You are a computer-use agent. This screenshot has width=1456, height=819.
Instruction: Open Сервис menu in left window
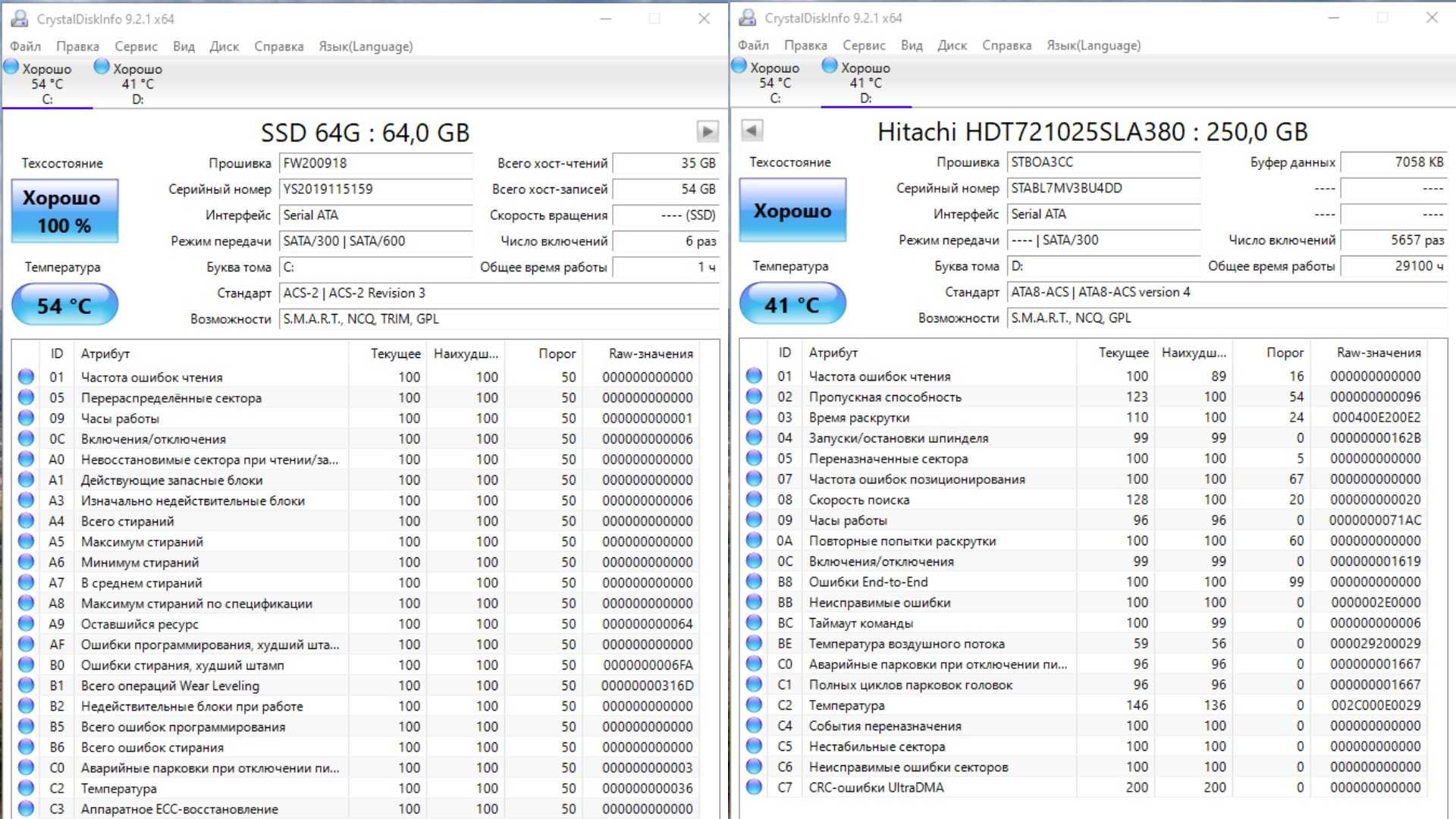click(x=136, y=46)
